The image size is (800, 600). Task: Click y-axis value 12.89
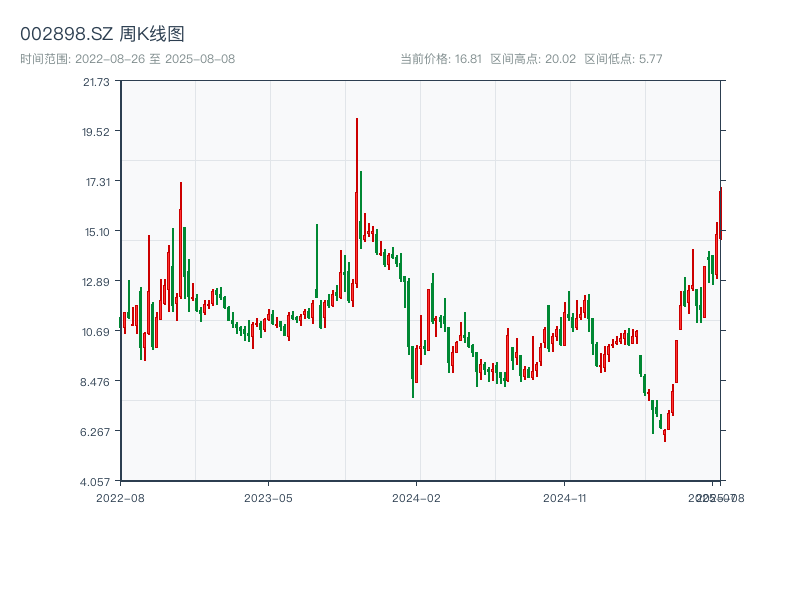[x=96, y=282]
